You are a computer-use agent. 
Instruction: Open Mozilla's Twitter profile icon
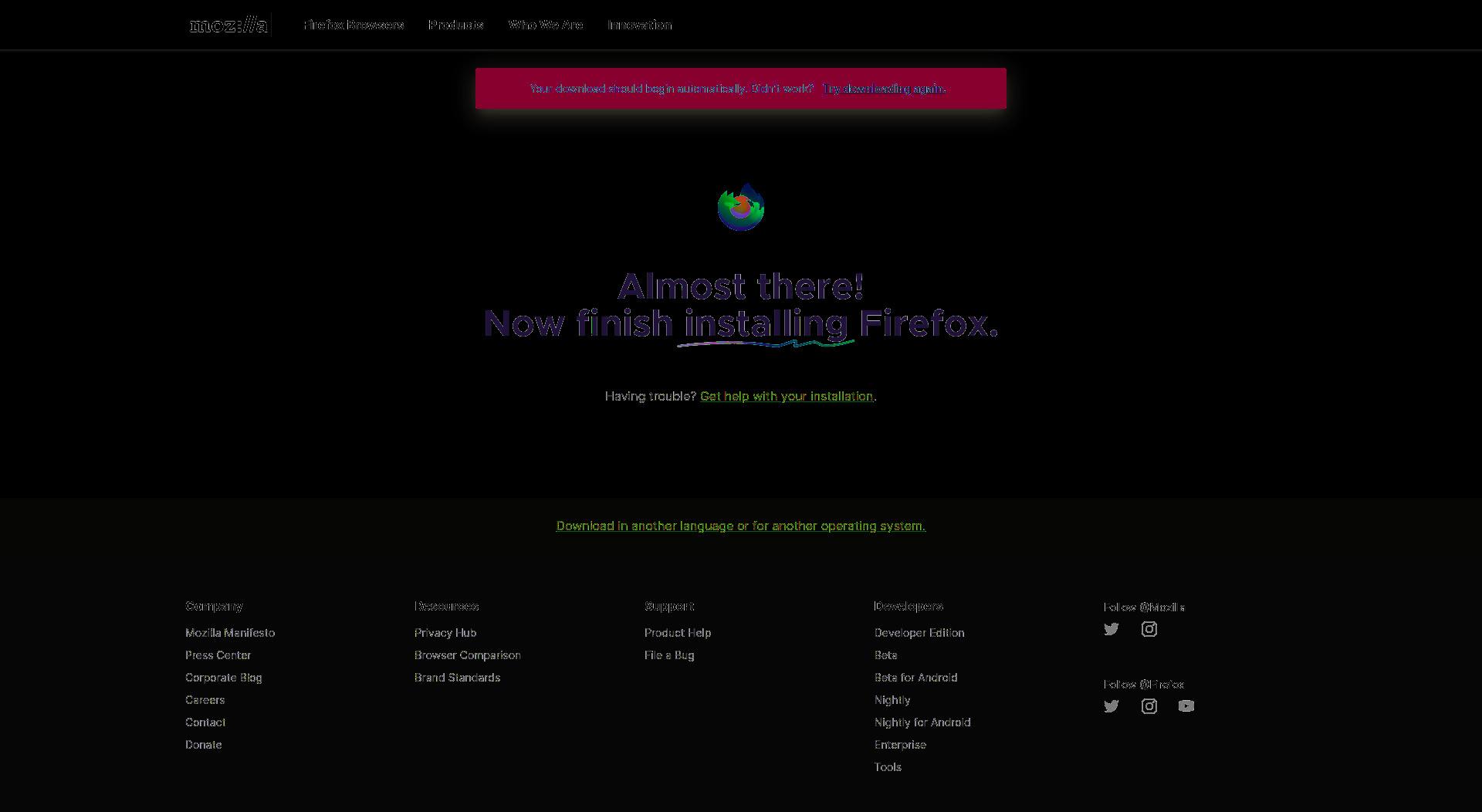[1111, 629]
